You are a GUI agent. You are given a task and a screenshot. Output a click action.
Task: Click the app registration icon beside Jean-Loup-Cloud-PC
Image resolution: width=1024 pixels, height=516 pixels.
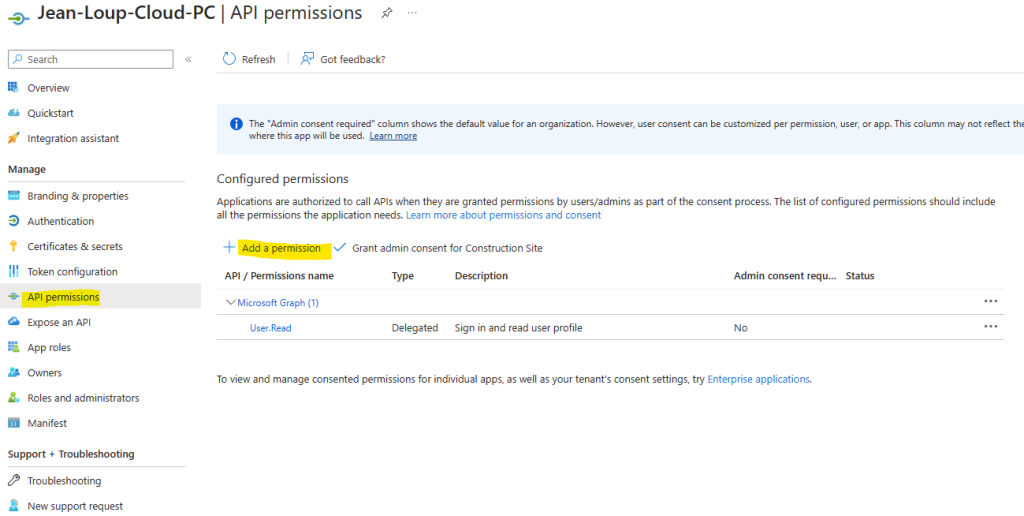coord(19,18)
